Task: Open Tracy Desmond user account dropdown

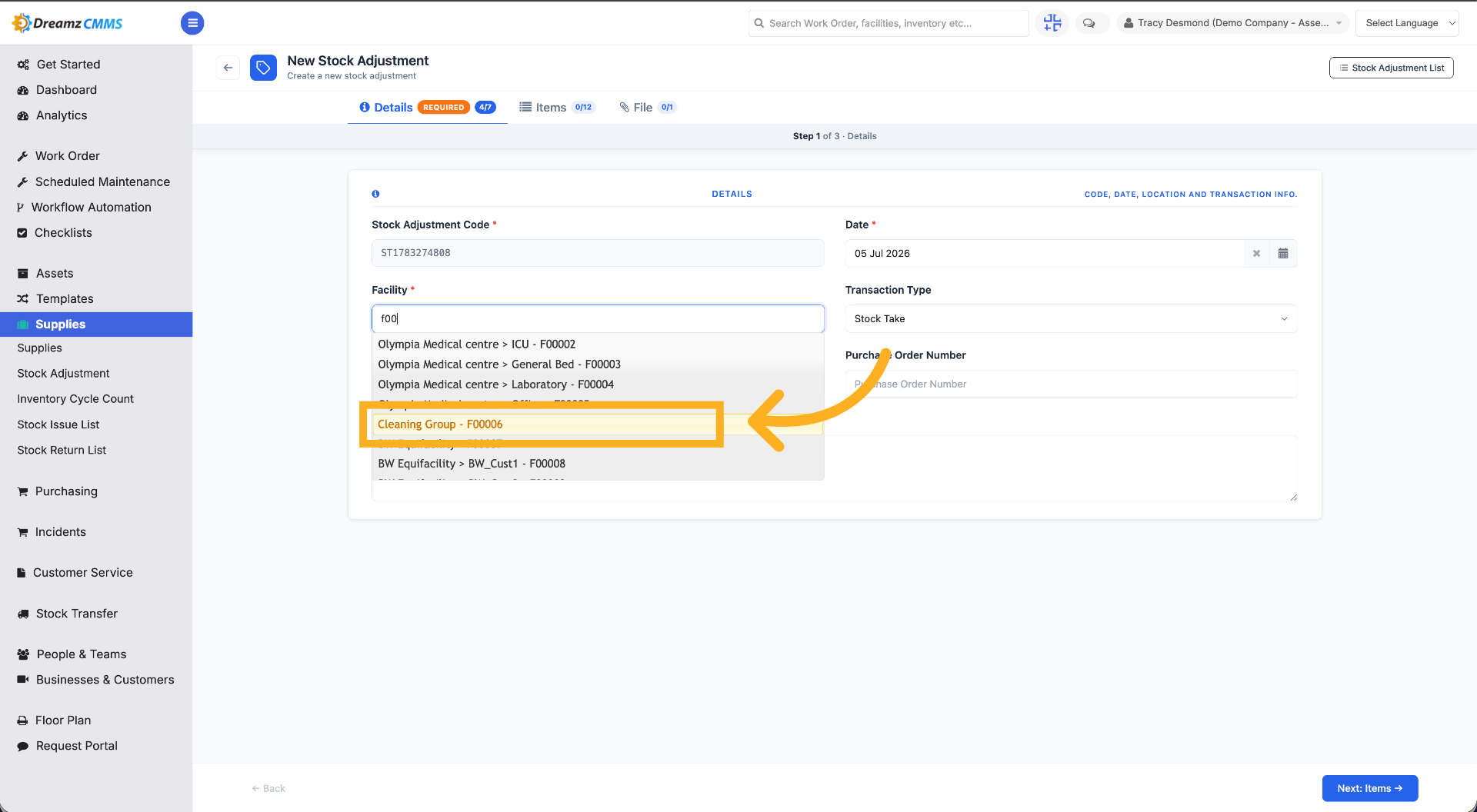Action: coord(1232,23)
